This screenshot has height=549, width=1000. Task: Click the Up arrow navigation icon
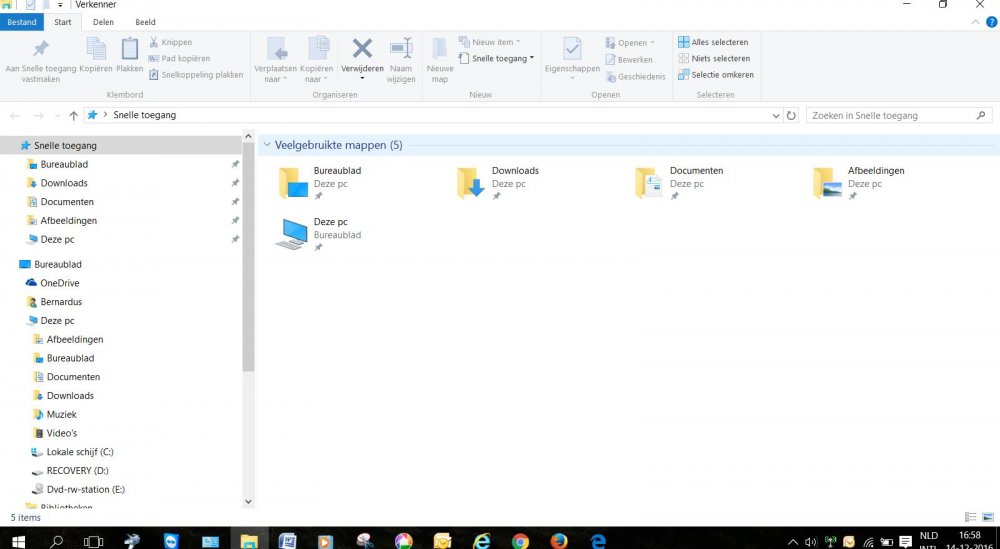(x=74, y=116)
